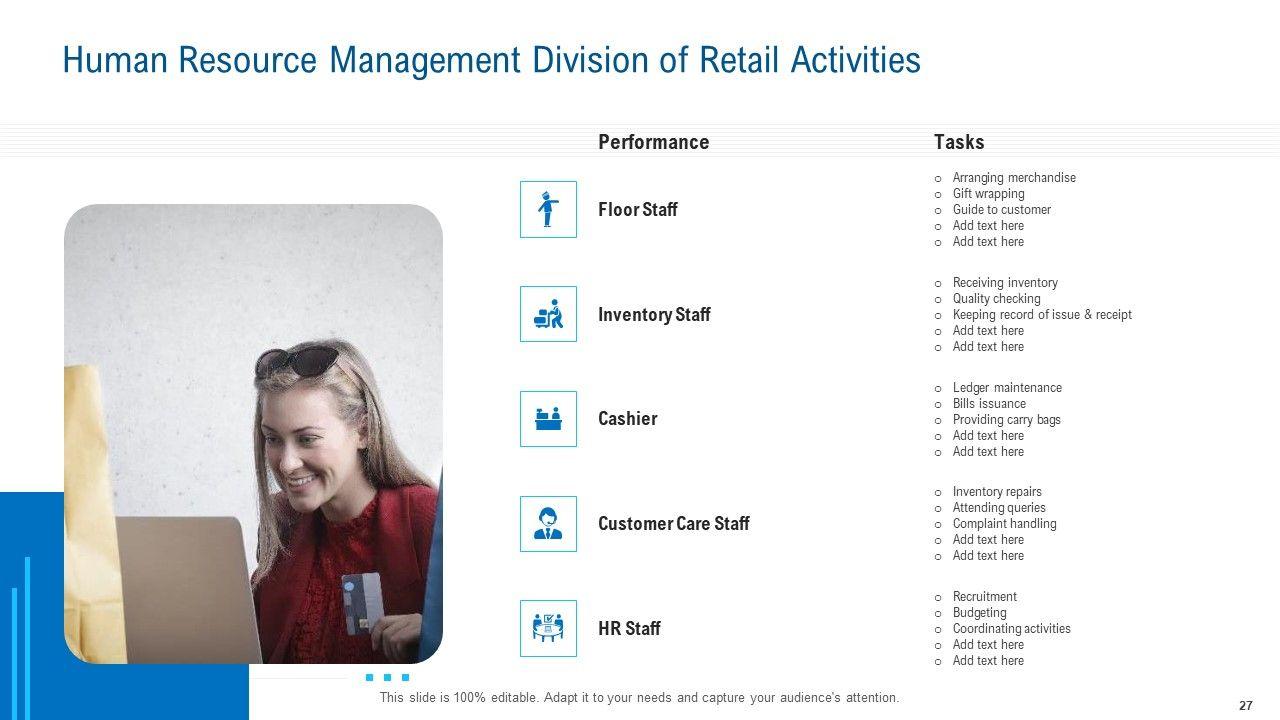
Task: Select the Complaint handling bullet
Action: [1004, 524]
